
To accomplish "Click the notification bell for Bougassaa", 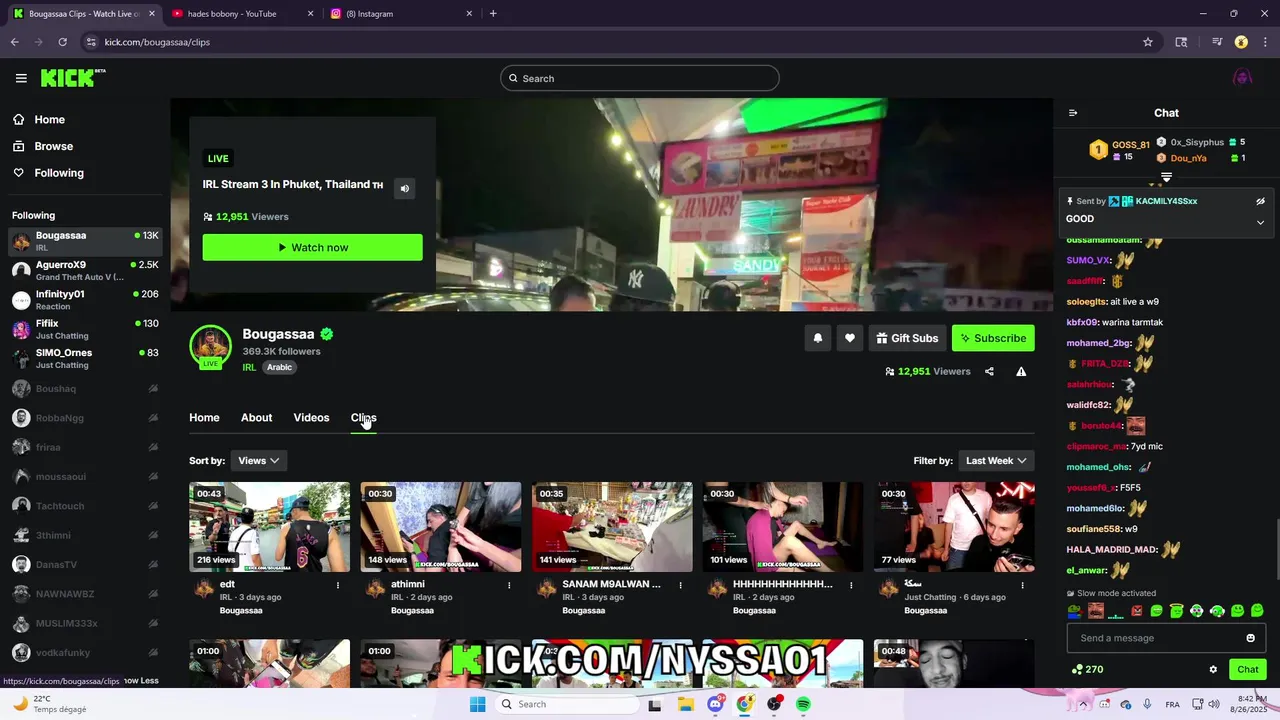I will point(817,338).
